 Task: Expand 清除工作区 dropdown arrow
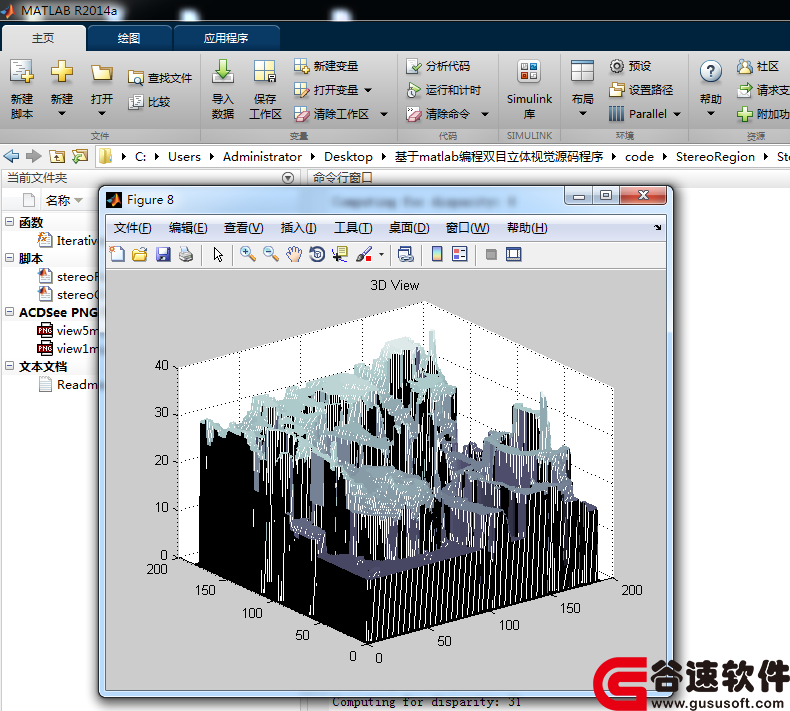click(x=384, y=114)
